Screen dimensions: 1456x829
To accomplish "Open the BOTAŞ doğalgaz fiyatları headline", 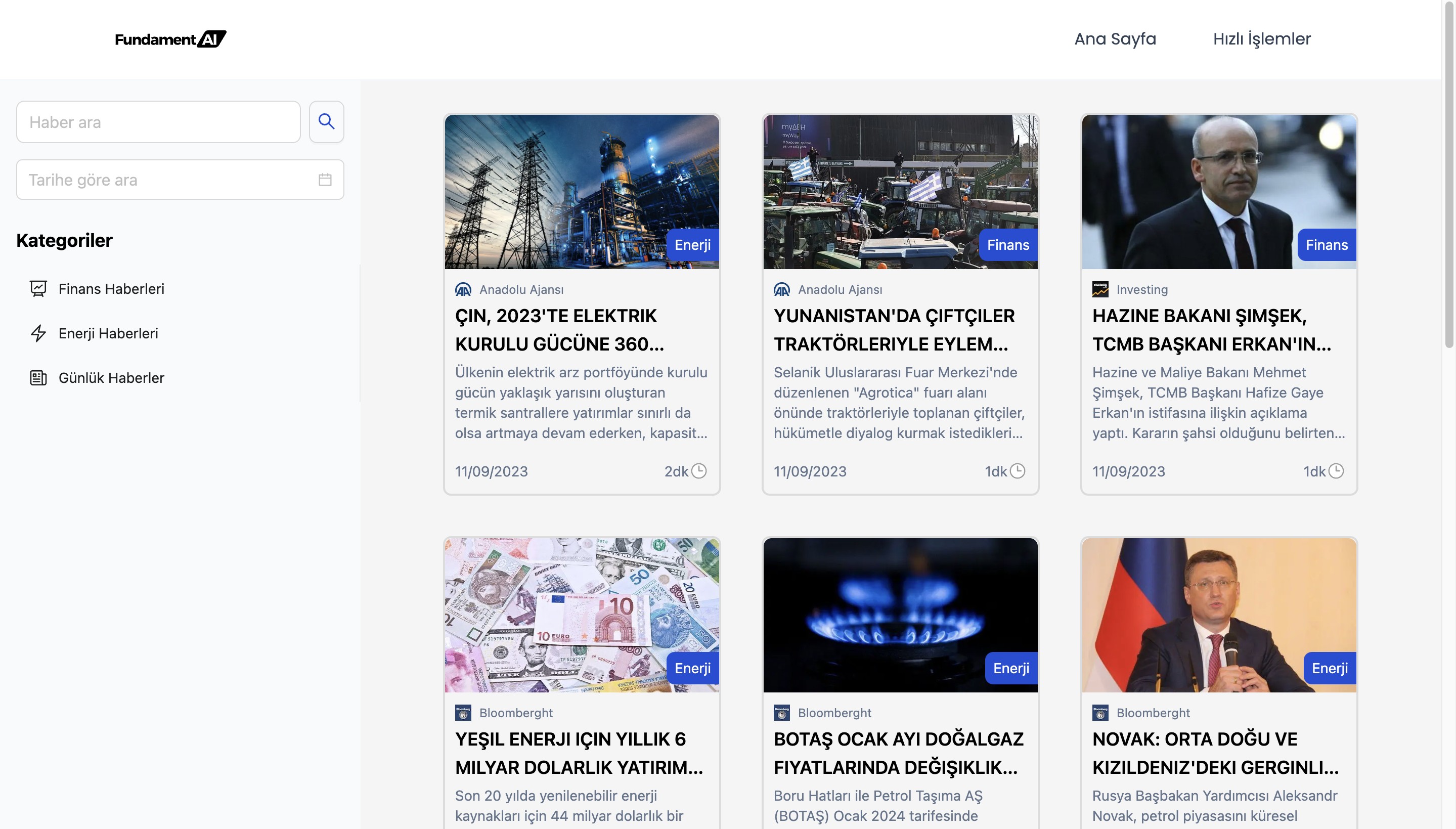I will (898, 753).
